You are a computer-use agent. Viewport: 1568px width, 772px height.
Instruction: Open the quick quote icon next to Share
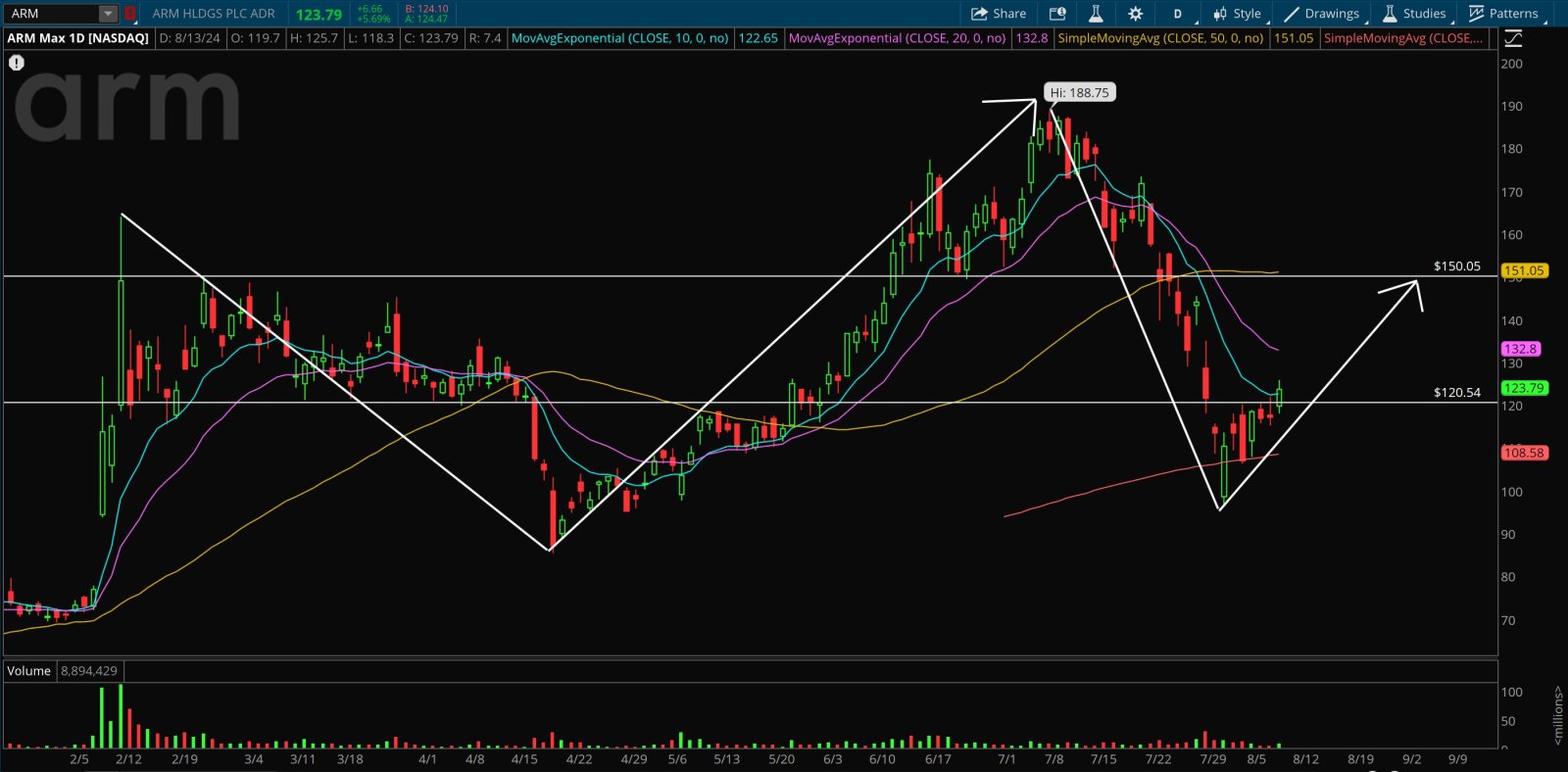click(x=1057, y=14)
